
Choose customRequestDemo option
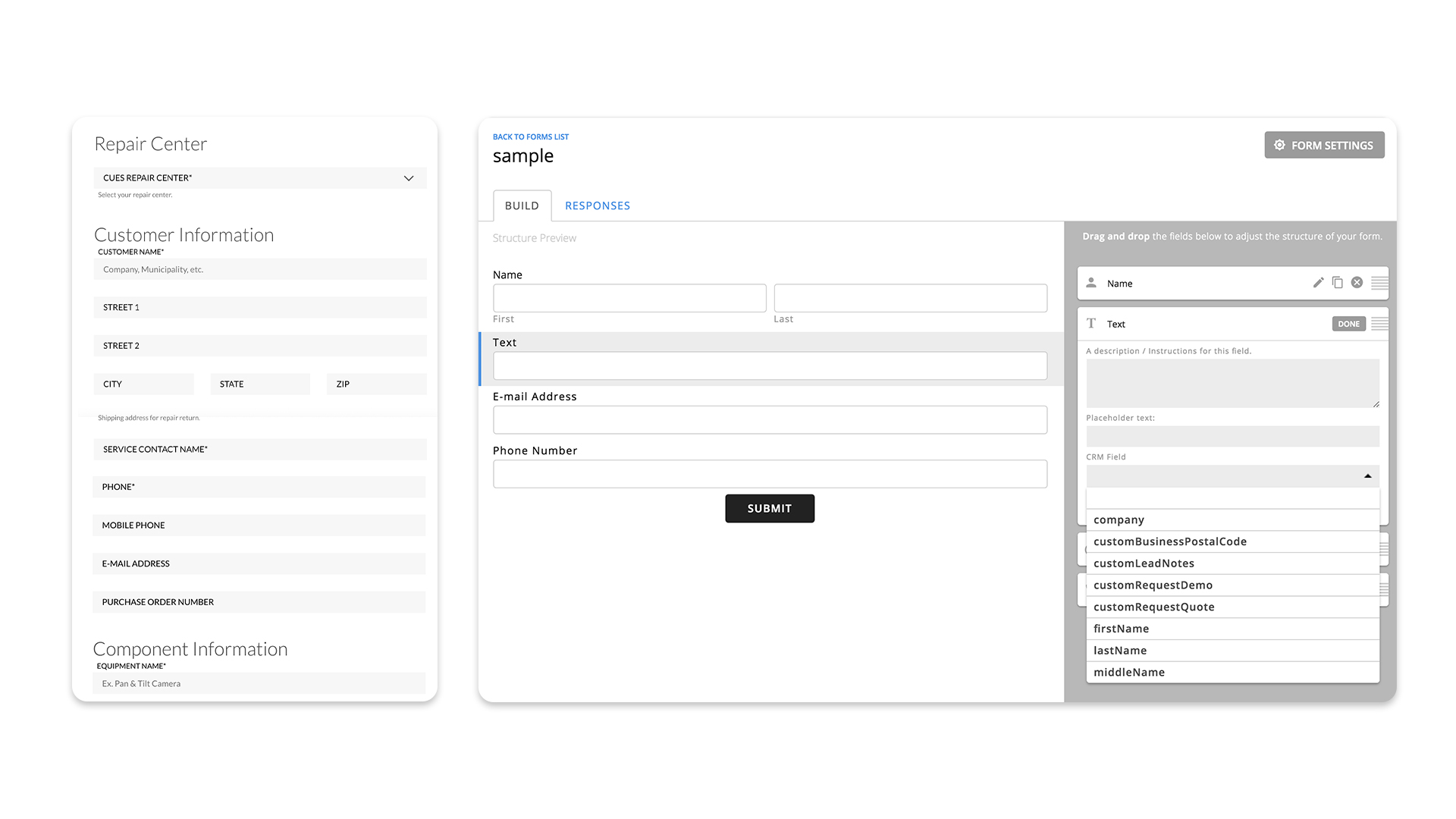(x=1233, y=585)
